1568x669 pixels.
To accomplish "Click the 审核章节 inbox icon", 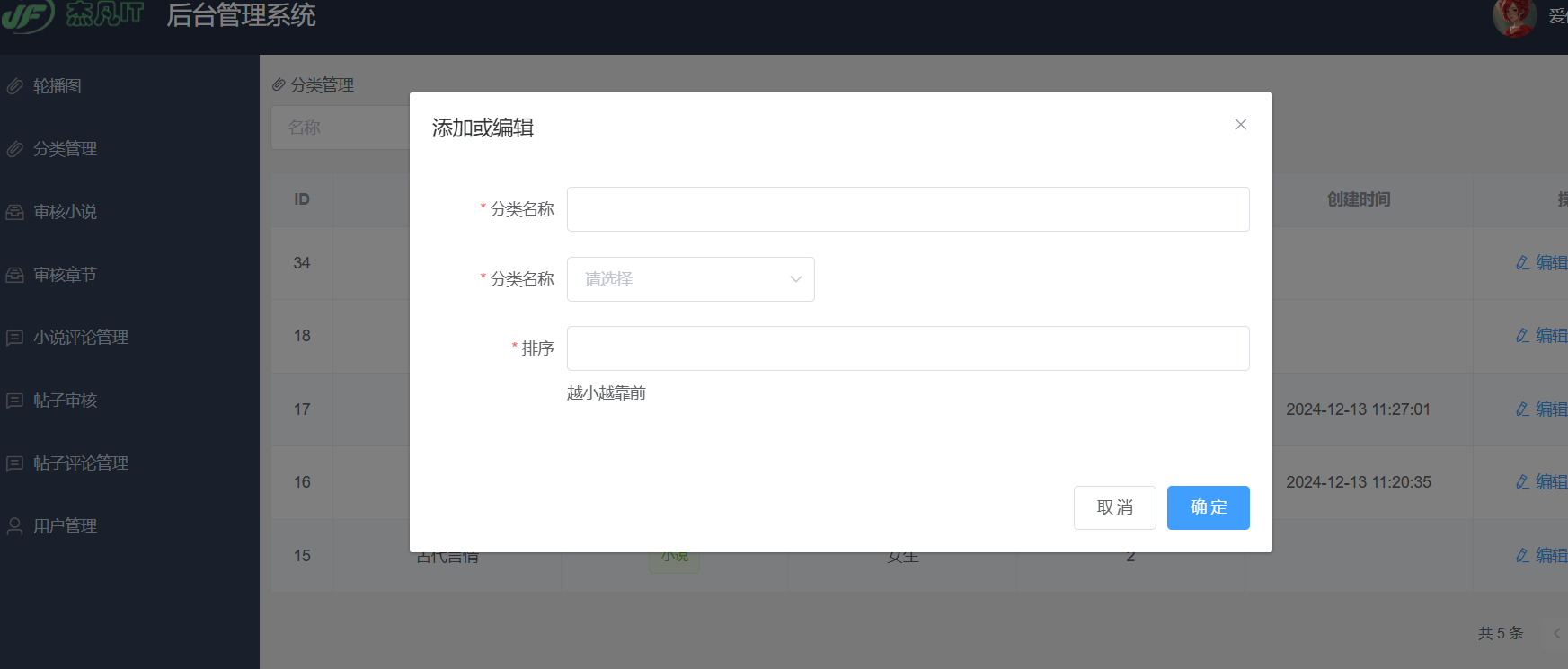I will (15, 275).
